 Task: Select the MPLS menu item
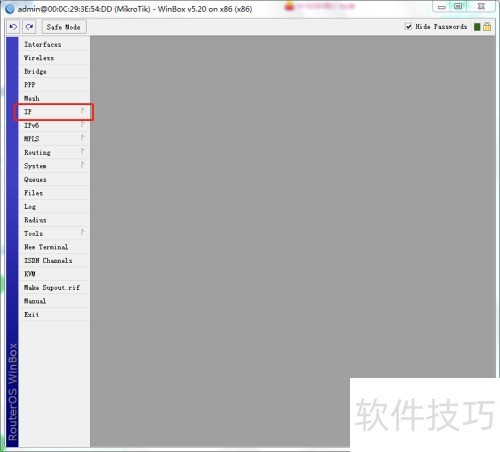click(54, 139)
